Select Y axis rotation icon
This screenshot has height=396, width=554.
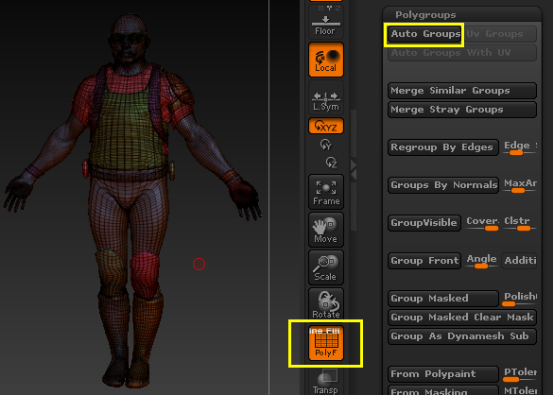coord(326,144)
